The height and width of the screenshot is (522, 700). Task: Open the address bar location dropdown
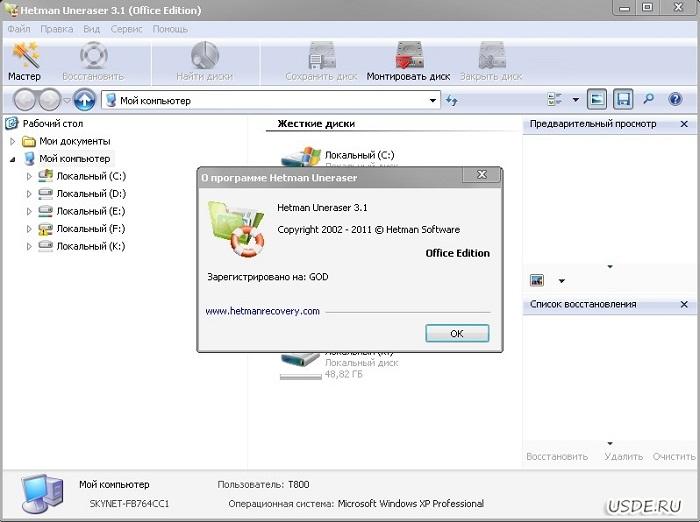click(433, 100)
